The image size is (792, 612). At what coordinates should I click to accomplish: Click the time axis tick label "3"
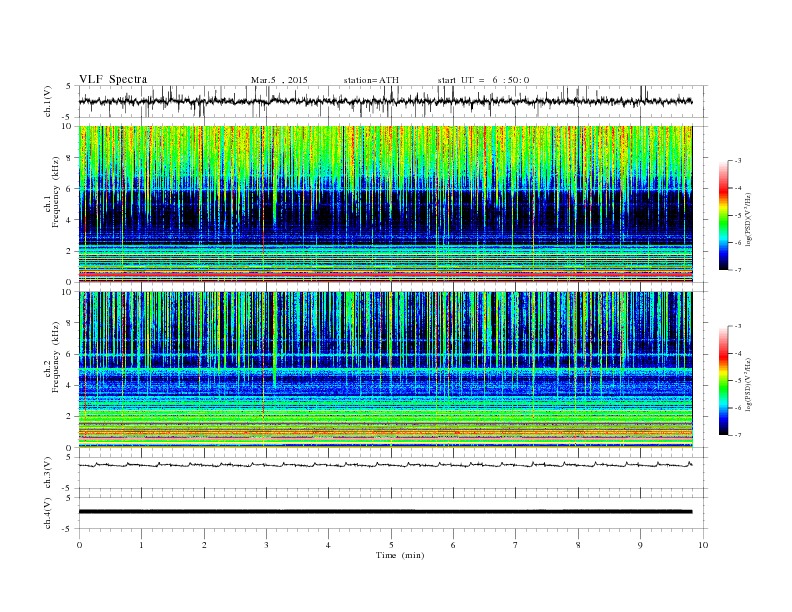click(x=266, y=545)
